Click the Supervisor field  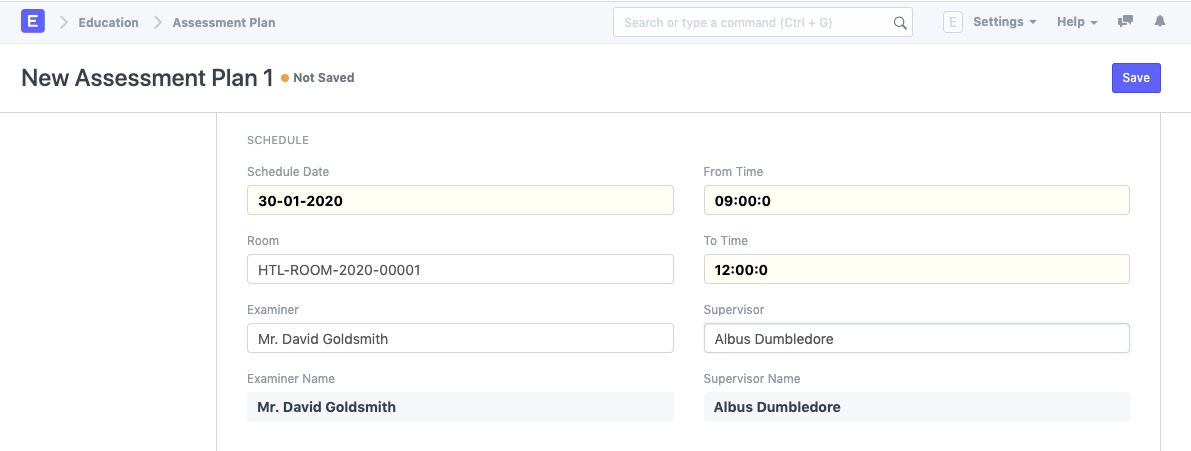916,338
